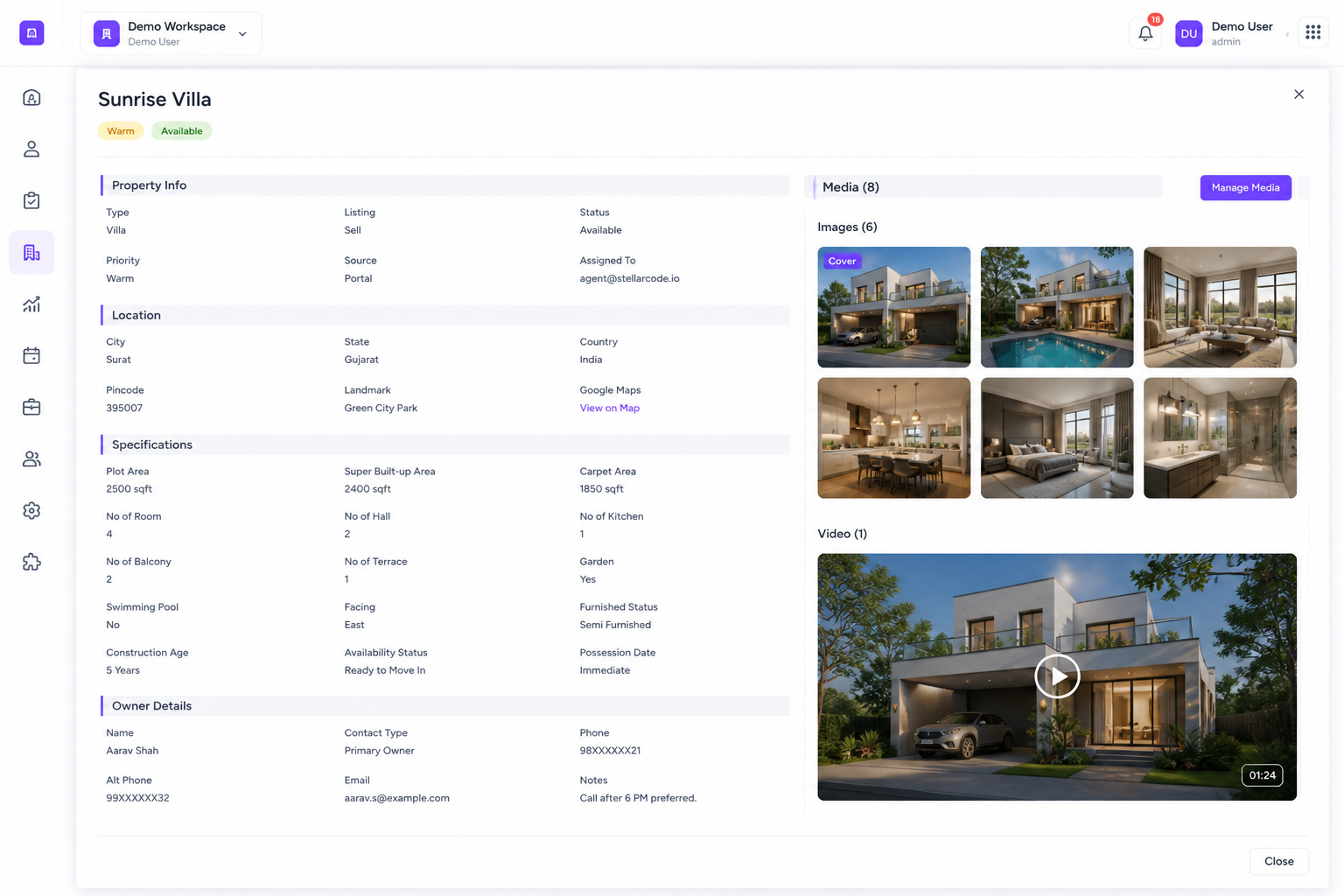Open the settings gear sidebar icon

[x=31, y=510]
